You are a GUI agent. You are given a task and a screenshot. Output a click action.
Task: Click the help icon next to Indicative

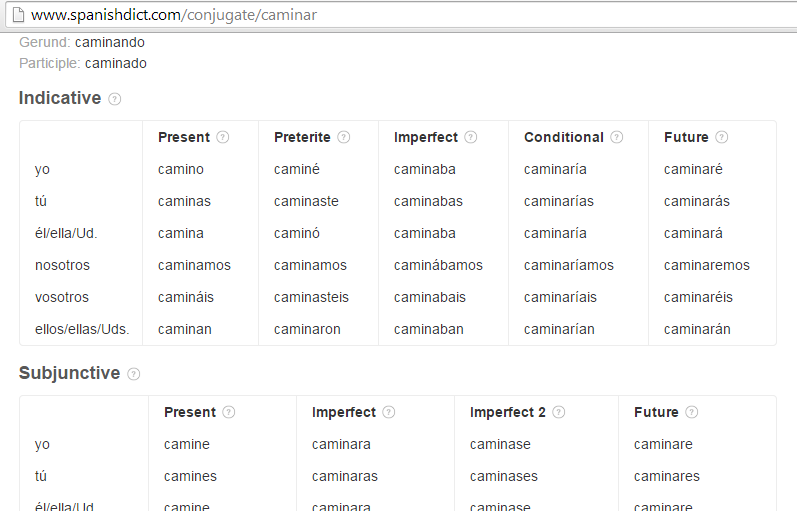tap(115, 99)
